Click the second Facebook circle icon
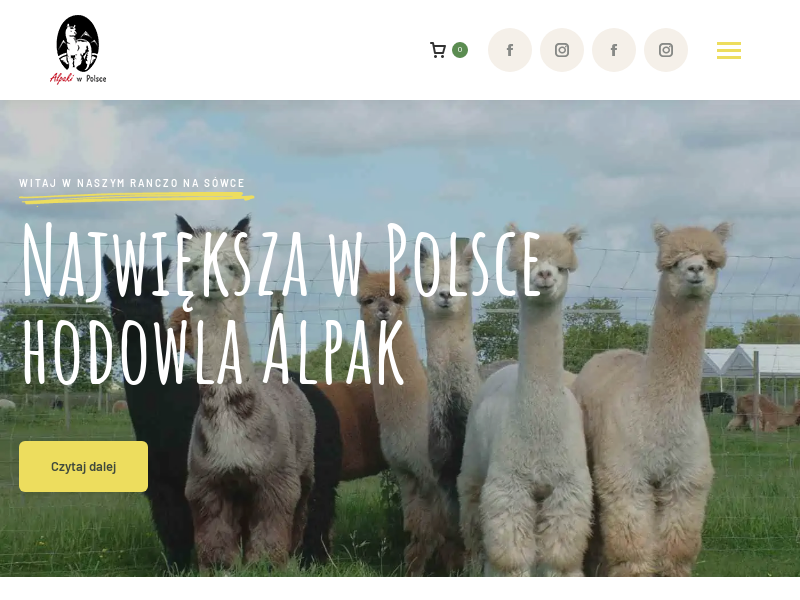Screen dimensions: 800x600 point(614,50)
